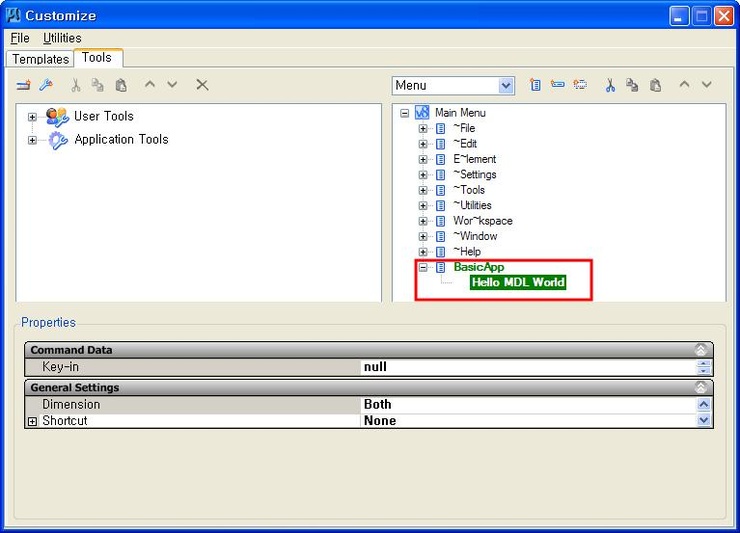The height and width of the screenshot is (533, 740).
Task: Click the left toolbar delete X icon
Action: (202, 86)
